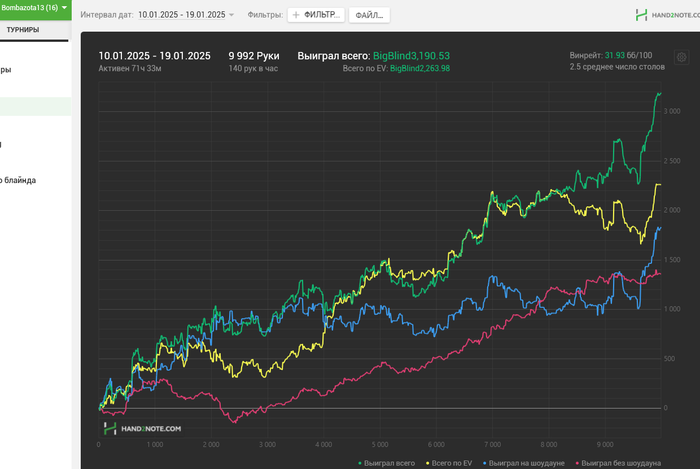Image resolution: width=700 pixels, height=469 pixels.
Task: Select the highlighted green sidebar item
Action: [x=35, y=107]
